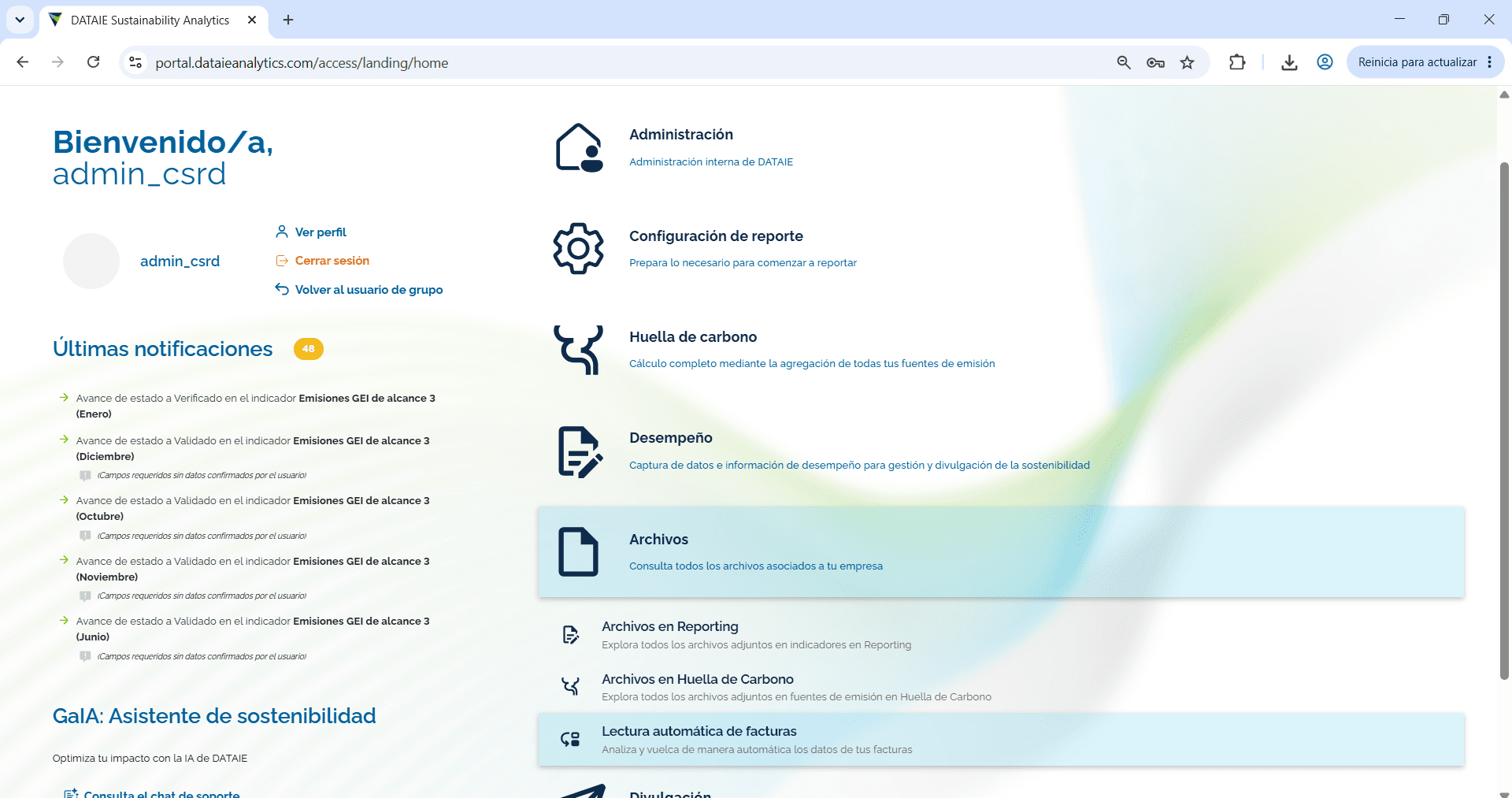Click the Desempeño document-edit icon
This screenshot has height=798, width=1512.
[580, 451]
